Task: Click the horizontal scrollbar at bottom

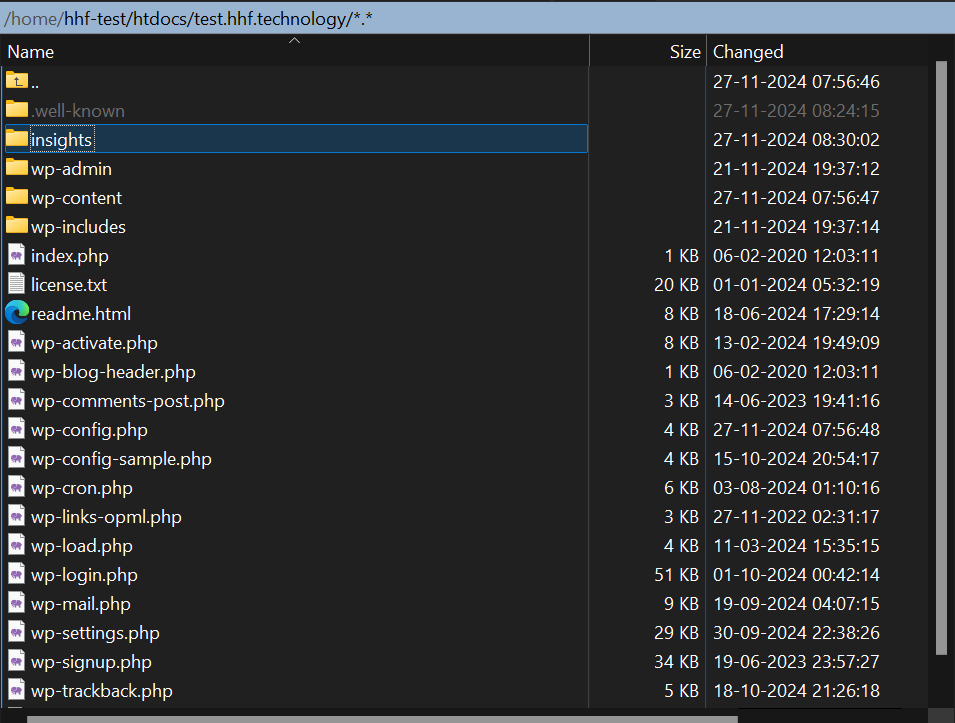Action: (380, 717)
